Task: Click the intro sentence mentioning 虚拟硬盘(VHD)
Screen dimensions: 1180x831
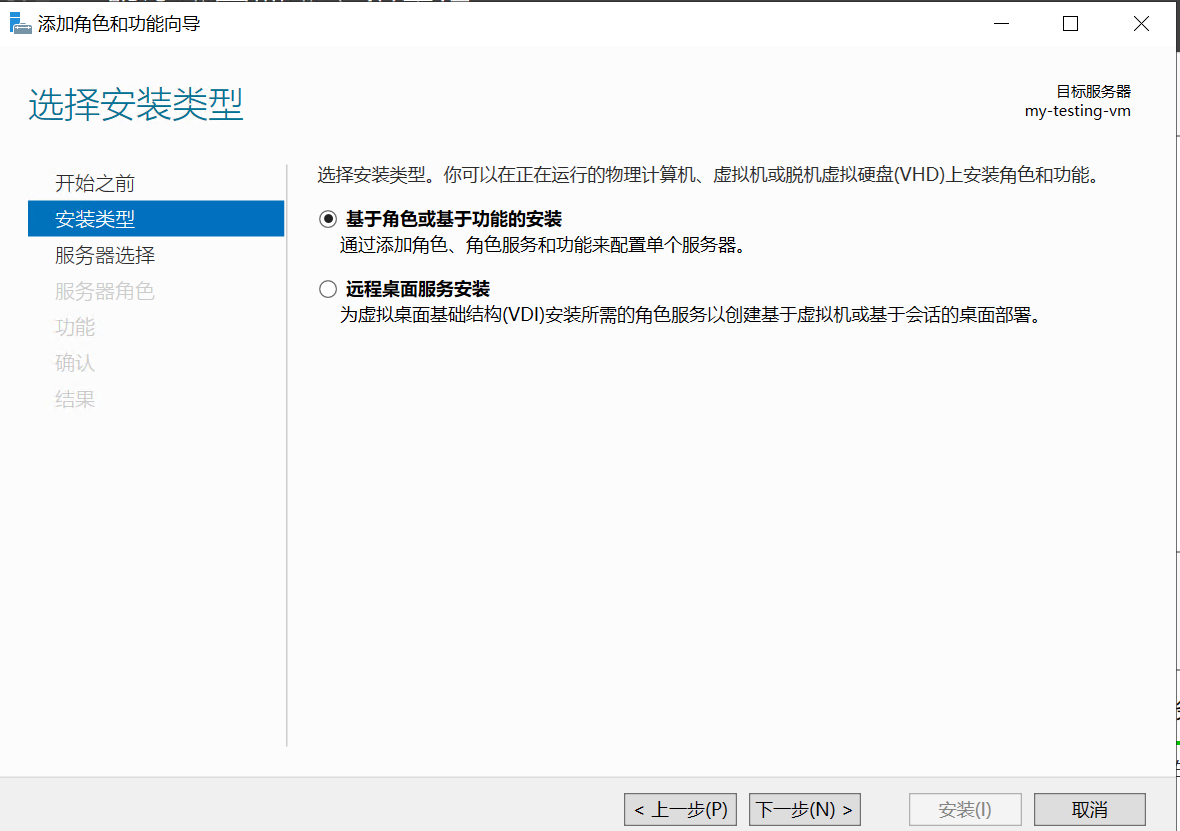Action: tap(710, 175)
